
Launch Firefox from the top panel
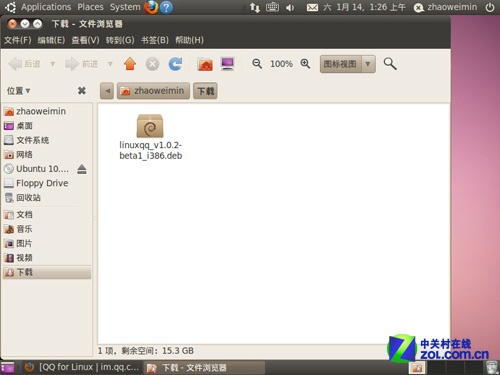151,7
